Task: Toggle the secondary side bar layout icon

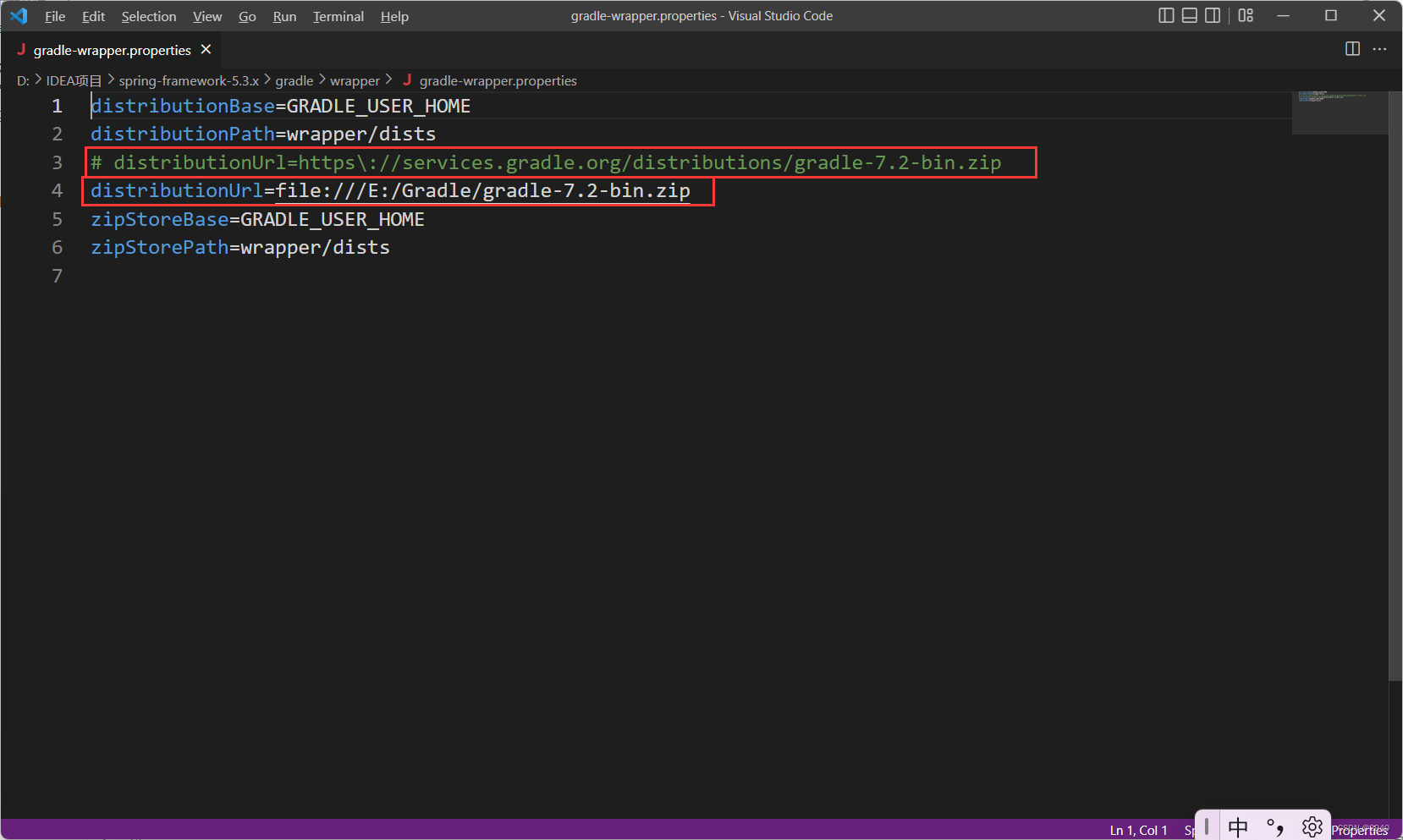Action: [1213, 15]
